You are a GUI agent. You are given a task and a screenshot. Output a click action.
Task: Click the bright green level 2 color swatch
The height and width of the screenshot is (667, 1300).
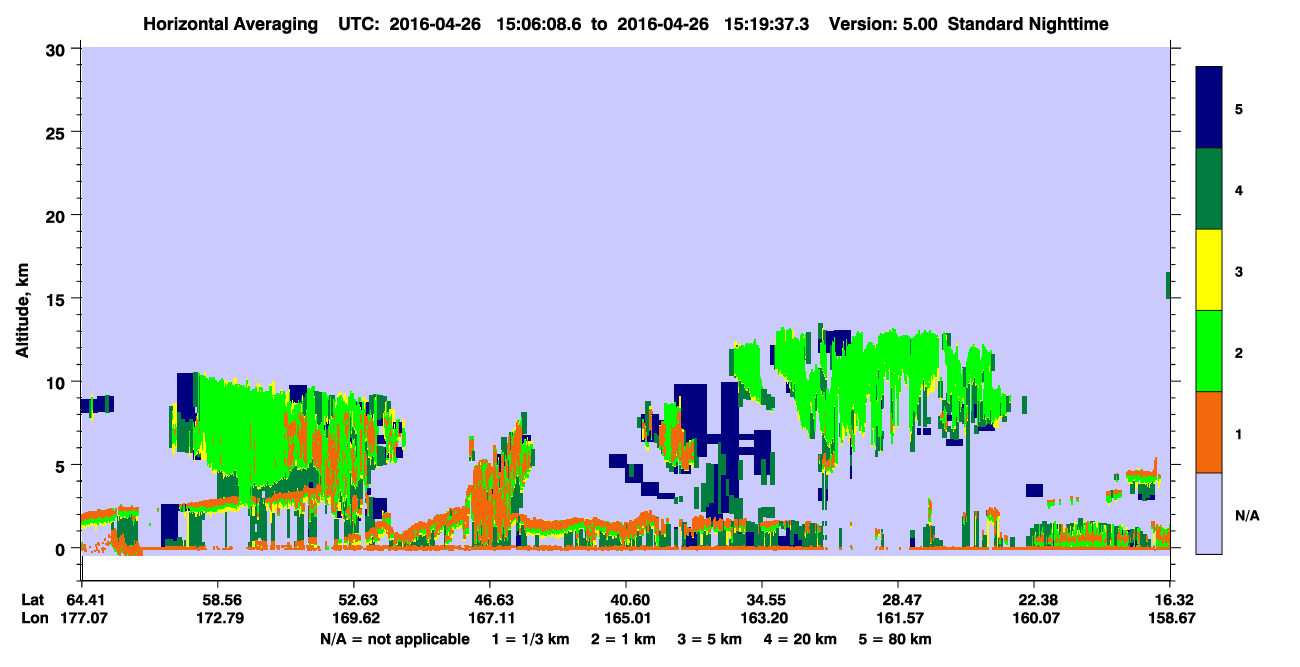(x=1209, y=351)
